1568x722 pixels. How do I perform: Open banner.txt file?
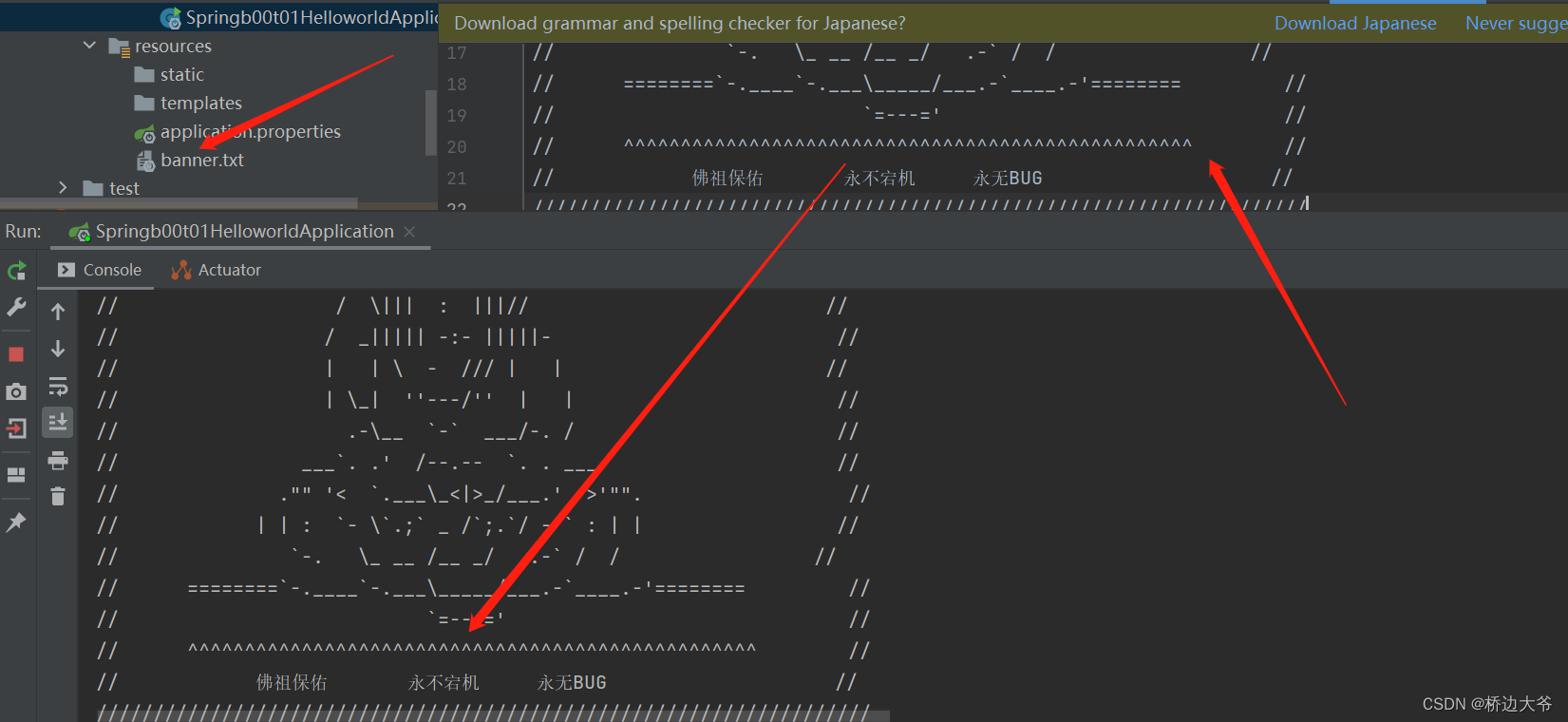pyautogui.click(x=201, y=160)
